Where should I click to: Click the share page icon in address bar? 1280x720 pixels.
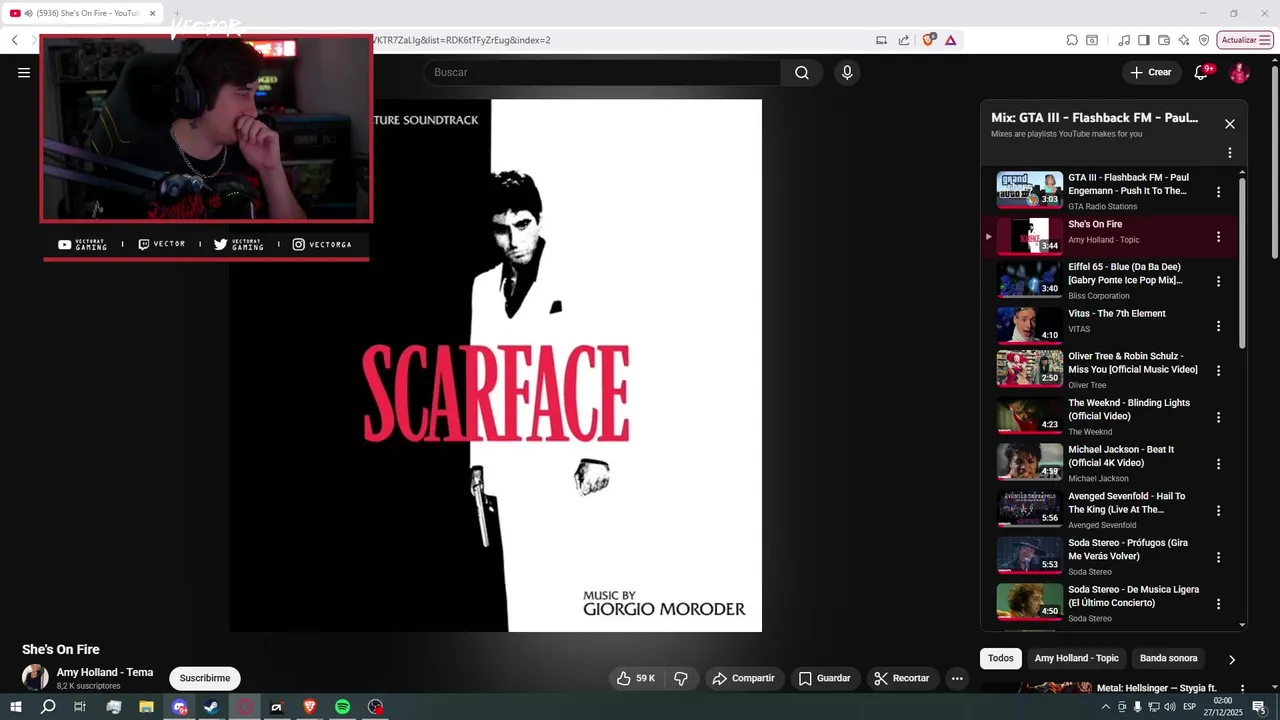pyautogui.click(x=904, y=40)
